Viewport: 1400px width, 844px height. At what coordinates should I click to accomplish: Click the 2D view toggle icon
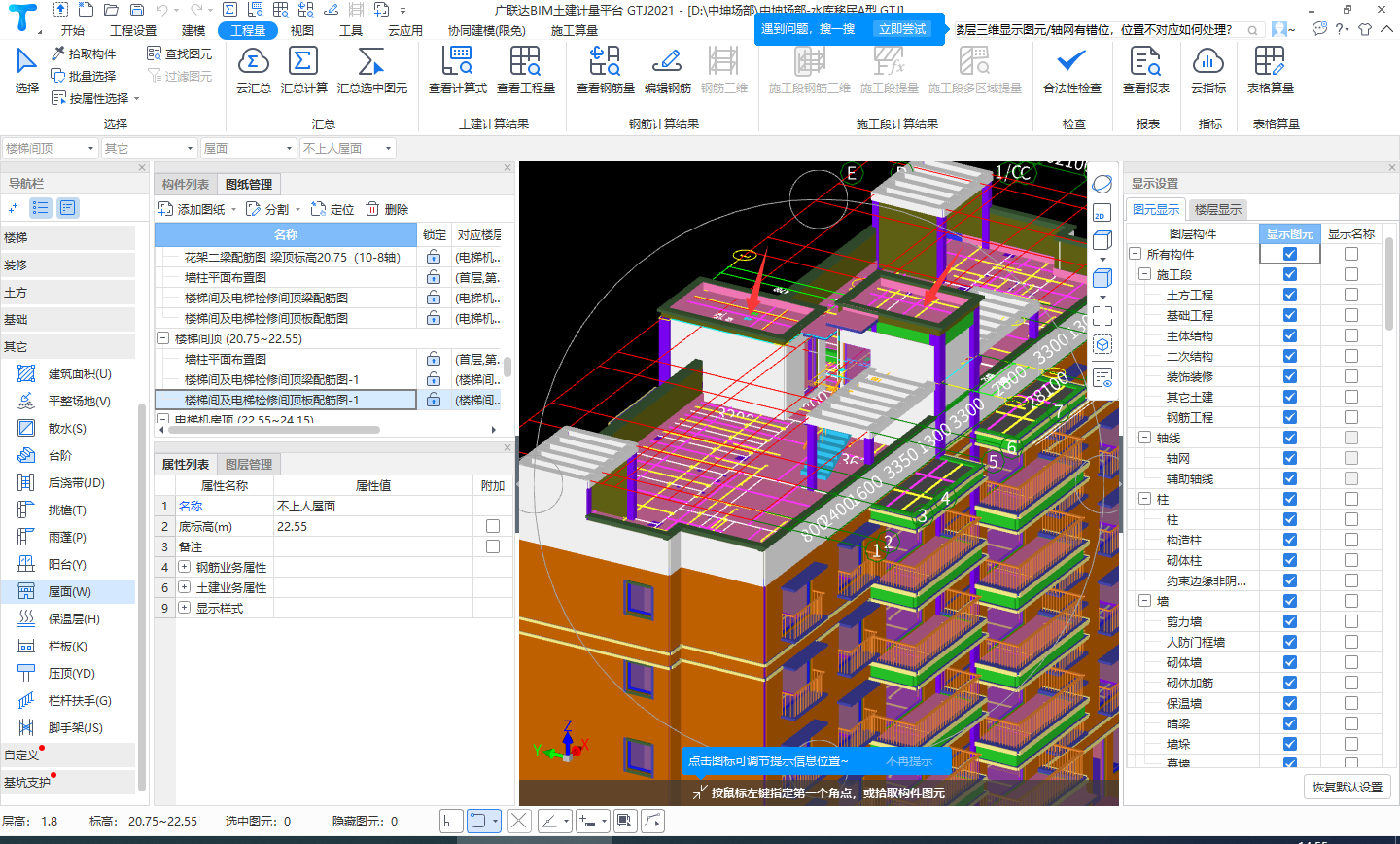pos(1102,213)
